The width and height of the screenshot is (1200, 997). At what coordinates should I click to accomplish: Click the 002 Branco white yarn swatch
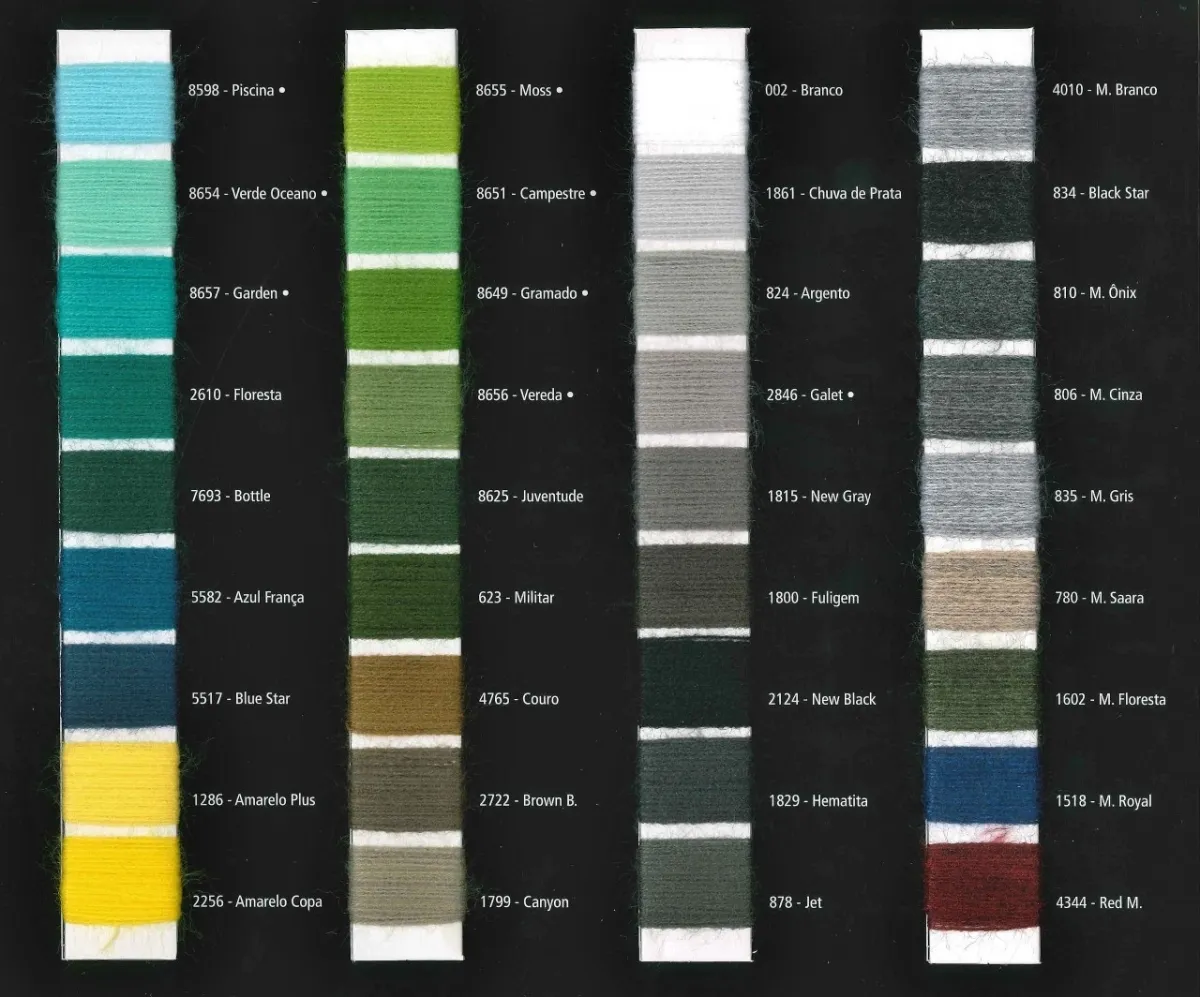pyautogui.click(x=692, y=104)
